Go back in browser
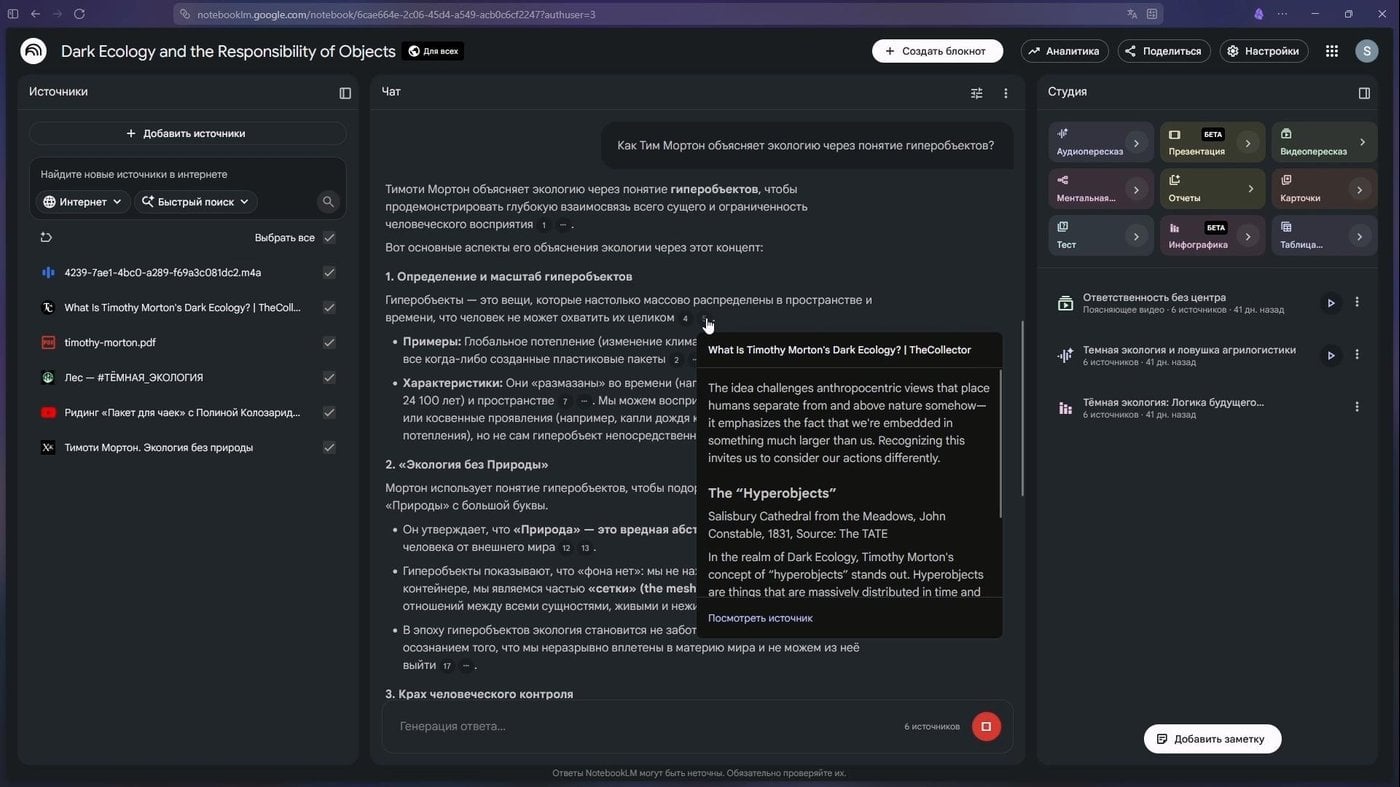Screen dimensions: 1400x787 click(x=36, y=14)
